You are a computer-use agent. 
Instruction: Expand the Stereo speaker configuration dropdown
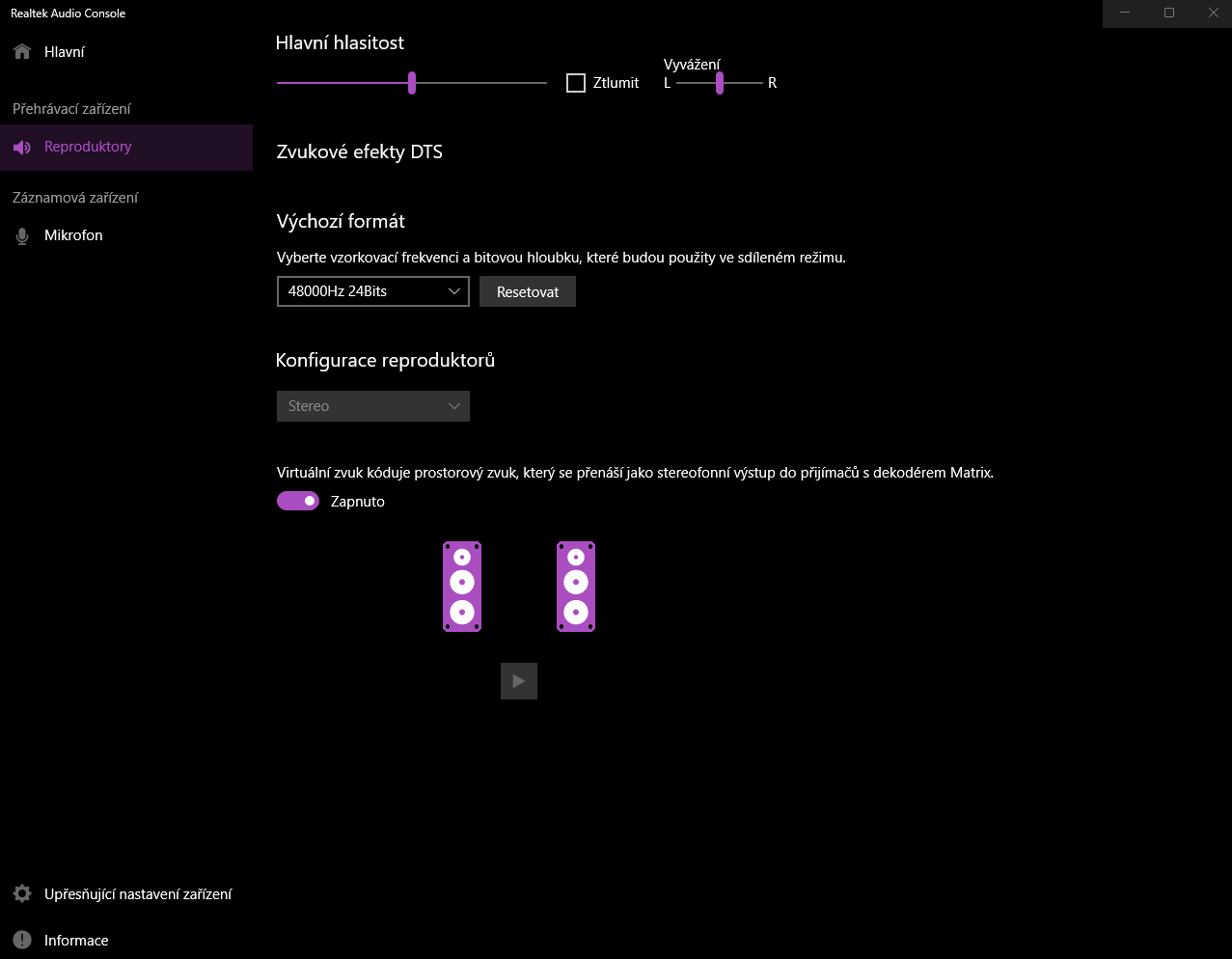(x=372, y=406)
